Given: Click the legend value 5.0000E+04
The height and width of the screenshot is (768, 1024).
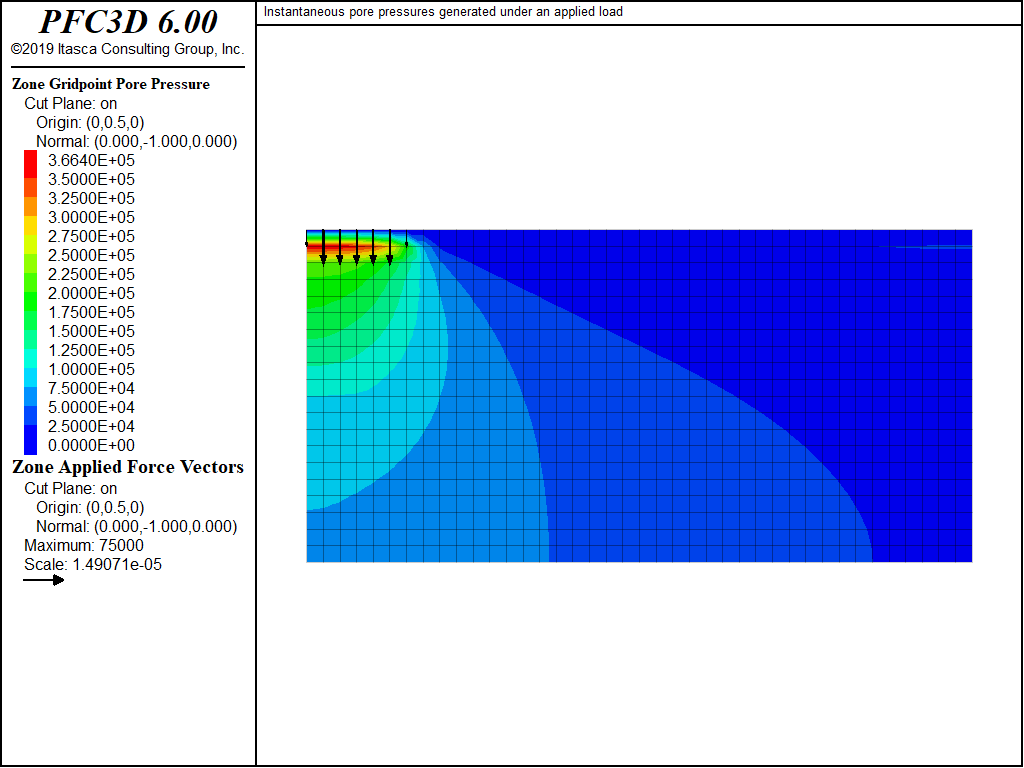Looking at the screenshot, I should pyautogui.click(x=91, y=408).
